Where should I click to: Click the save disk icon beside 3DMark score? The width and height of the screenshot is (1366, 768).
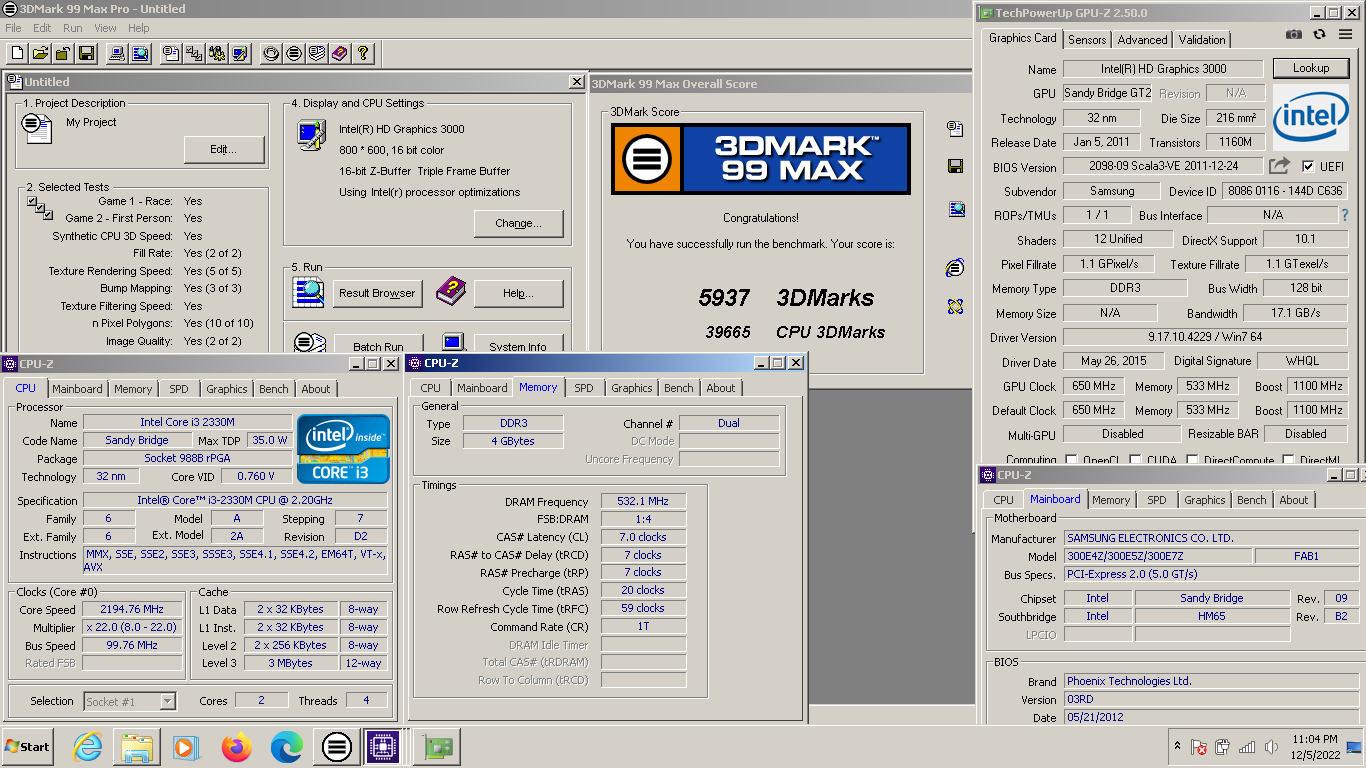pos(955,166)
